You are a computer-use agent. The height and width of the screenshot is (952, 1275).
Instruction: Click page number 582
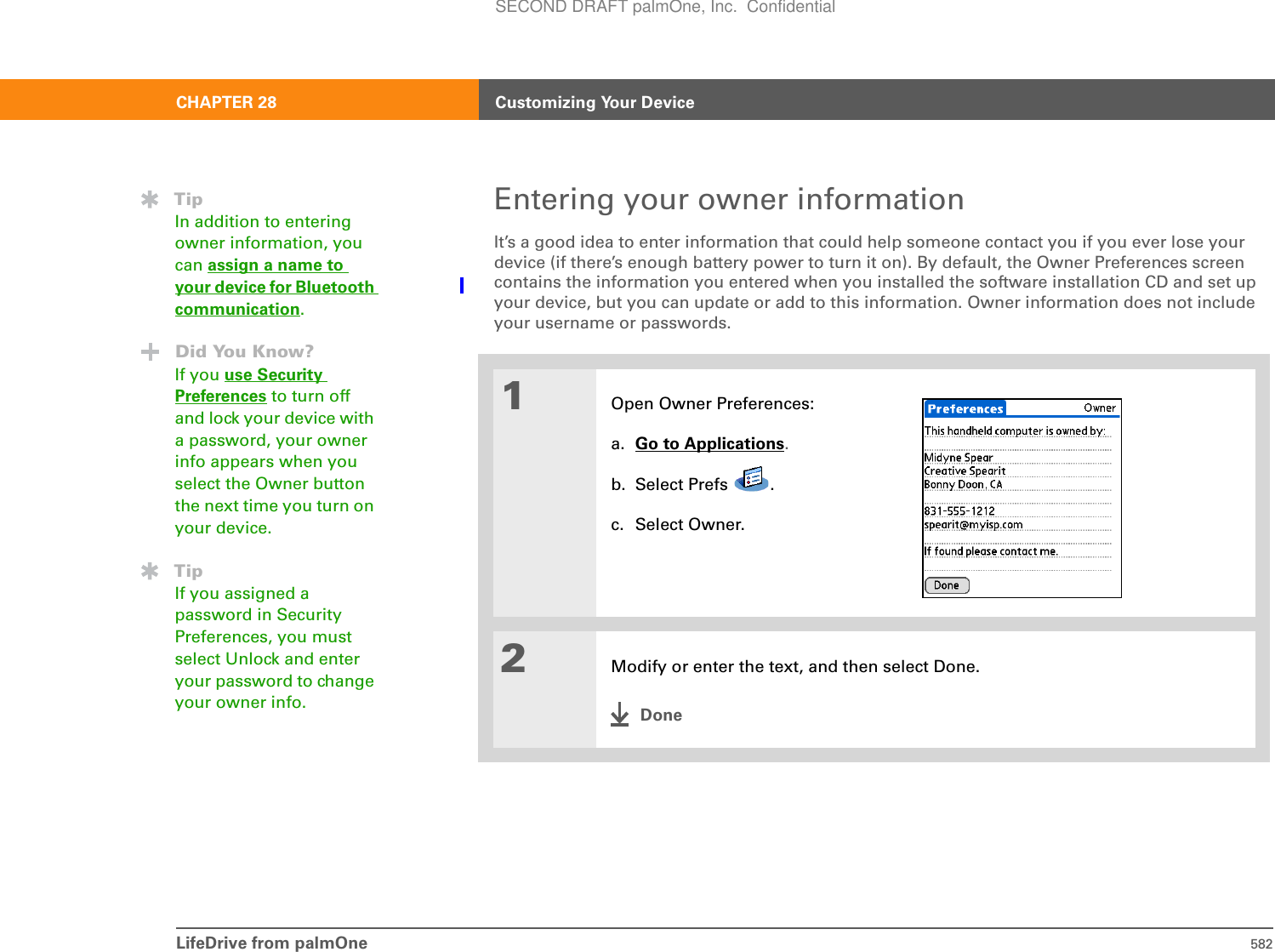tap(1261, 943)
